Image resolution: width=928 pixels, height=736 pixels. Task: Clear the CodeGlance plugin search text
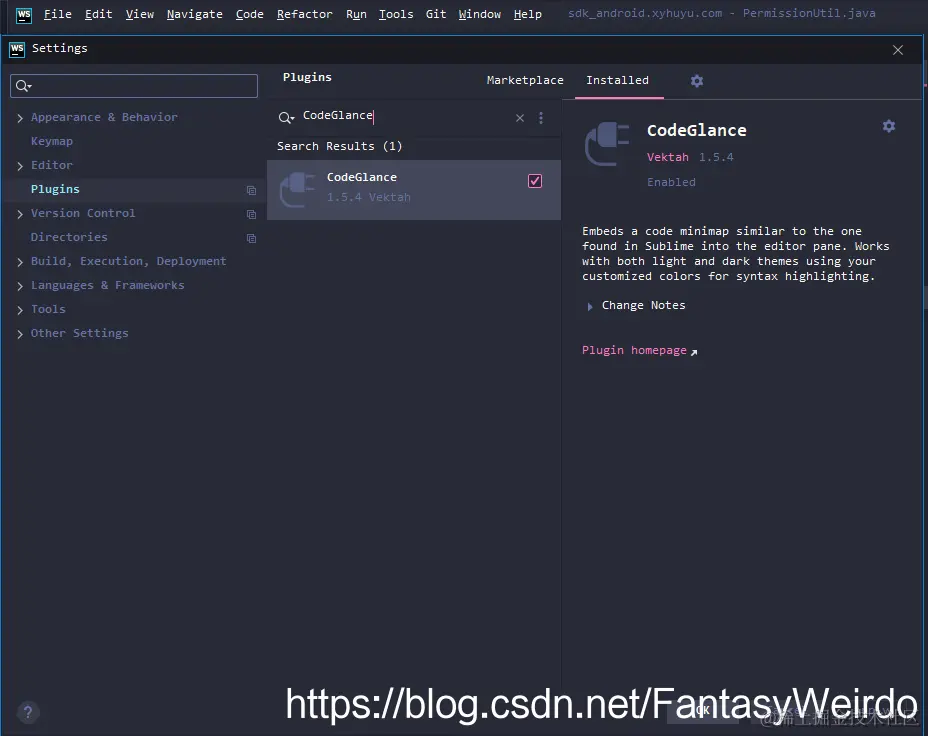520,118
